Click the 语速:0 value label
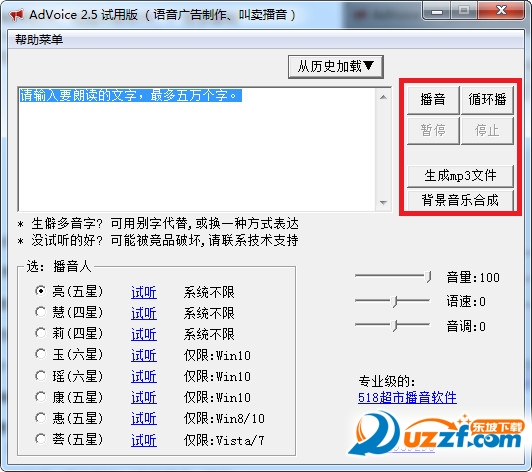Screen dimensions: 532x472 click(466, 301)
